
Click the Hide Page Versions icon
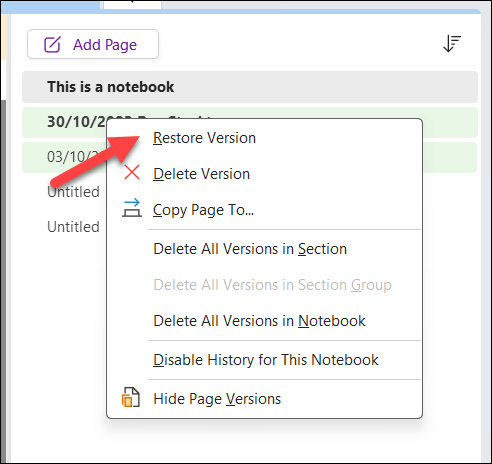tap(131, 398)
